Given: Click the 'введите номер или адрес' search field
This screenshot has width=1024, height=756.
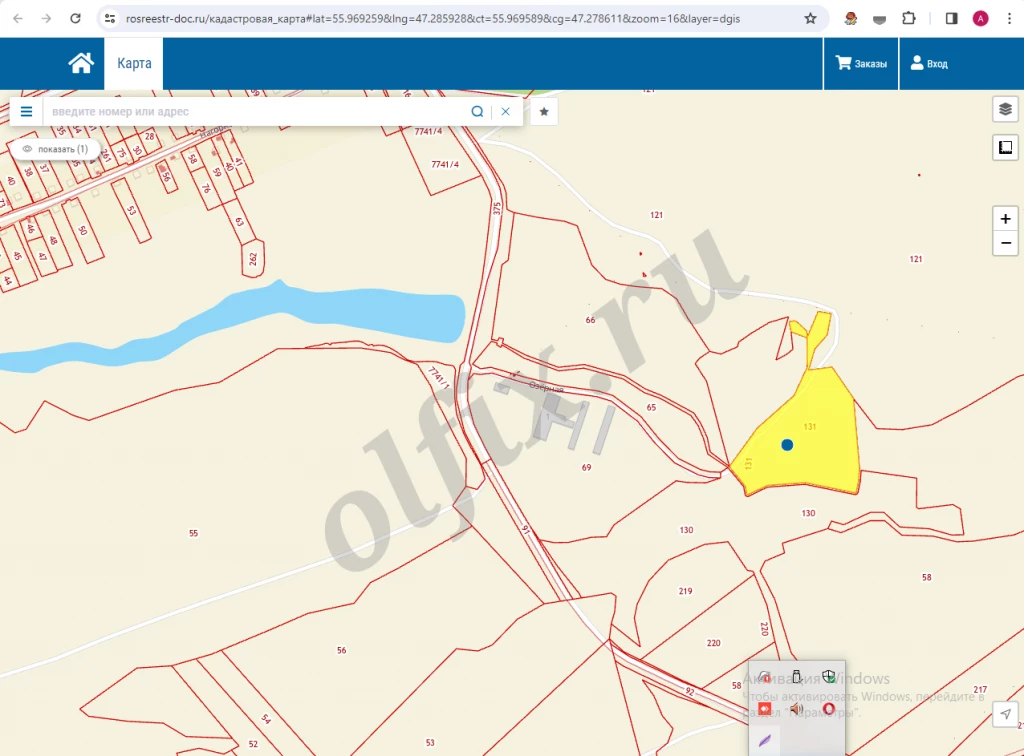Looking at the screenshot, I should click(x=255, y=111).
